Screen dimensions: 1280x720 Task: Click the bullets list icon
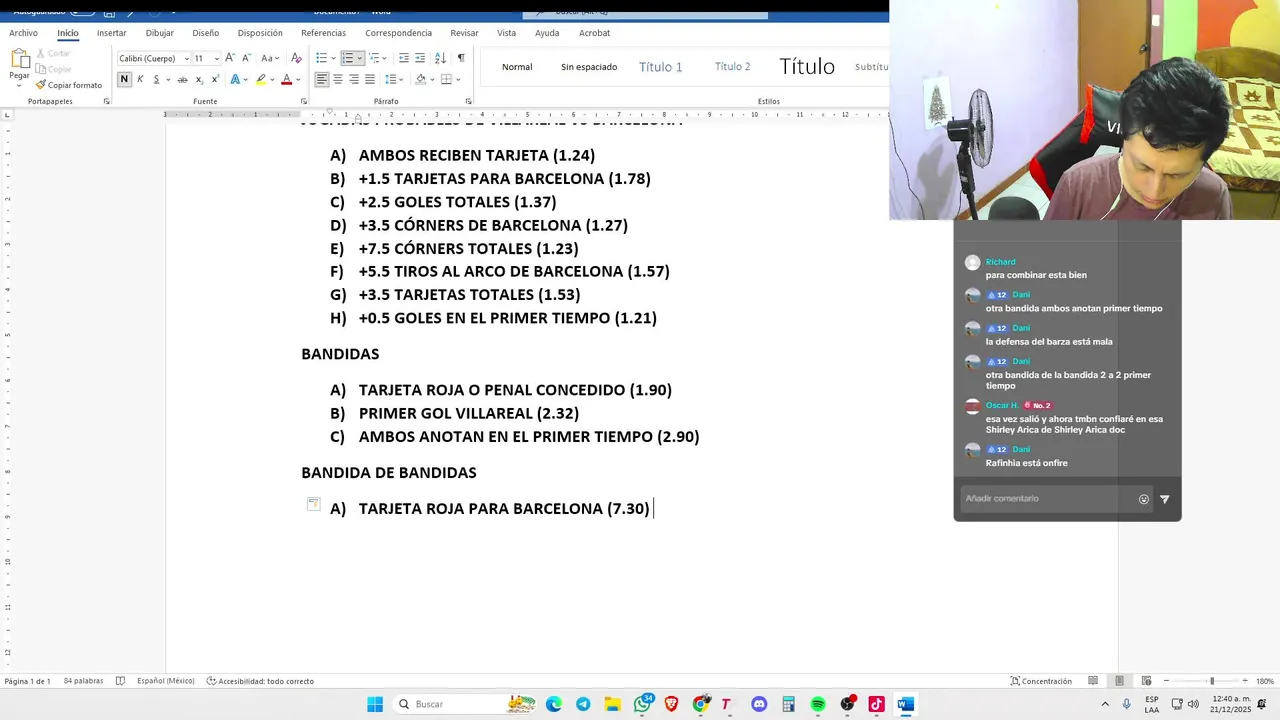point(322,58)
